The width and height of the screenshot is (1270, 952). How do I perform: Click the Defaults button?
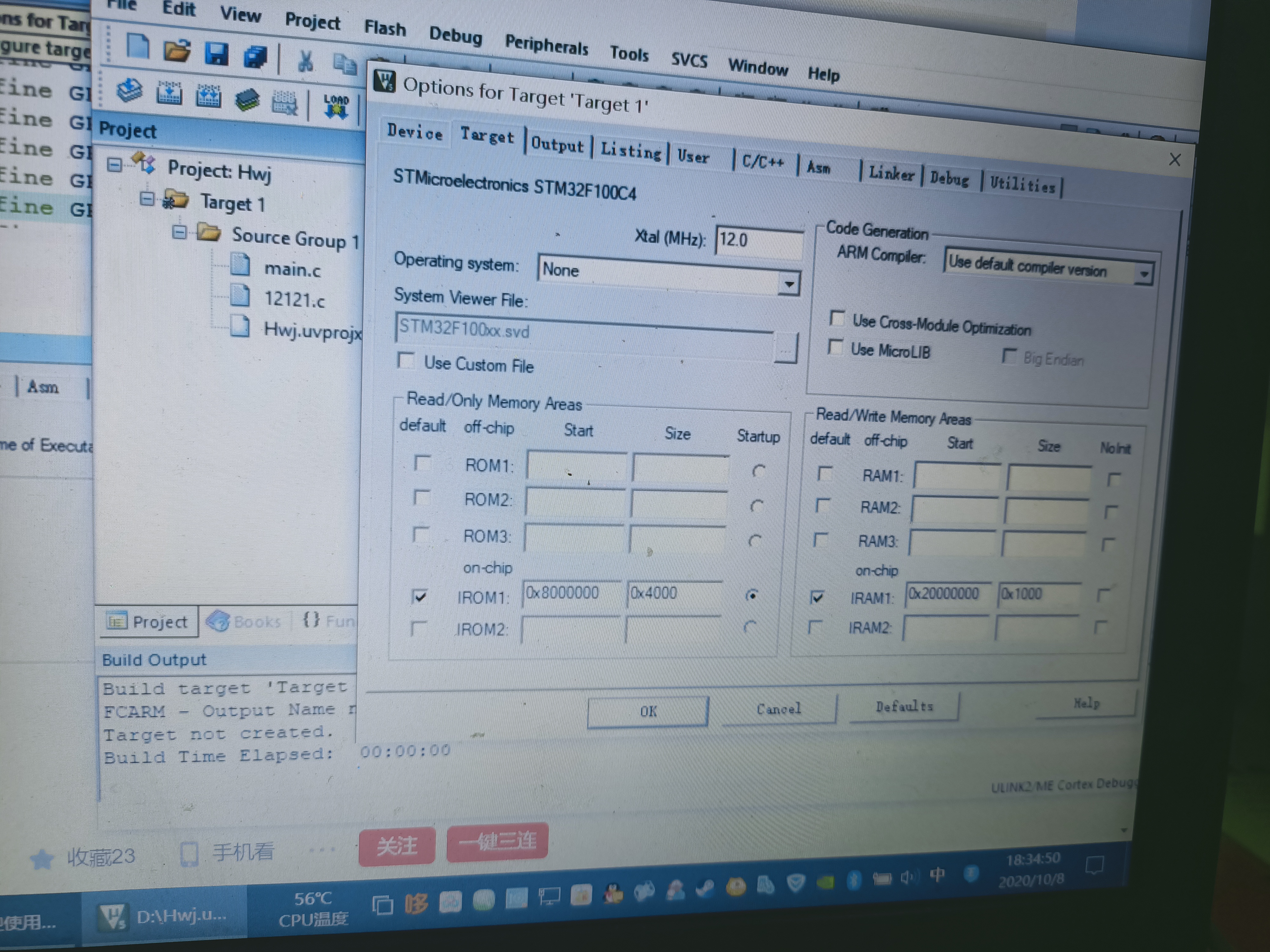[904, 706]
